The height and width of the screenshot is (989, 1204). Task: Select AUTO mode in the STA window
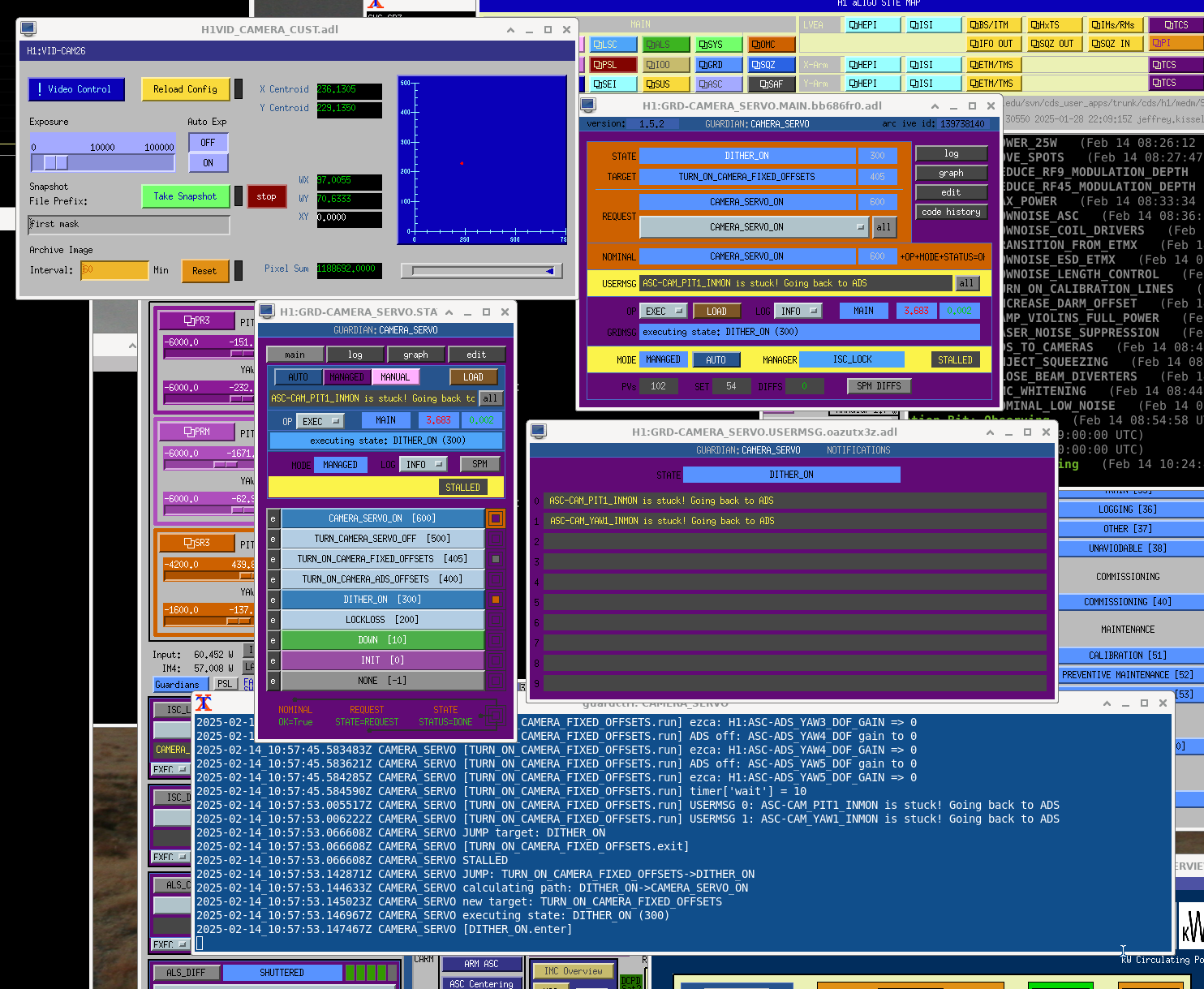coord(299,377)
